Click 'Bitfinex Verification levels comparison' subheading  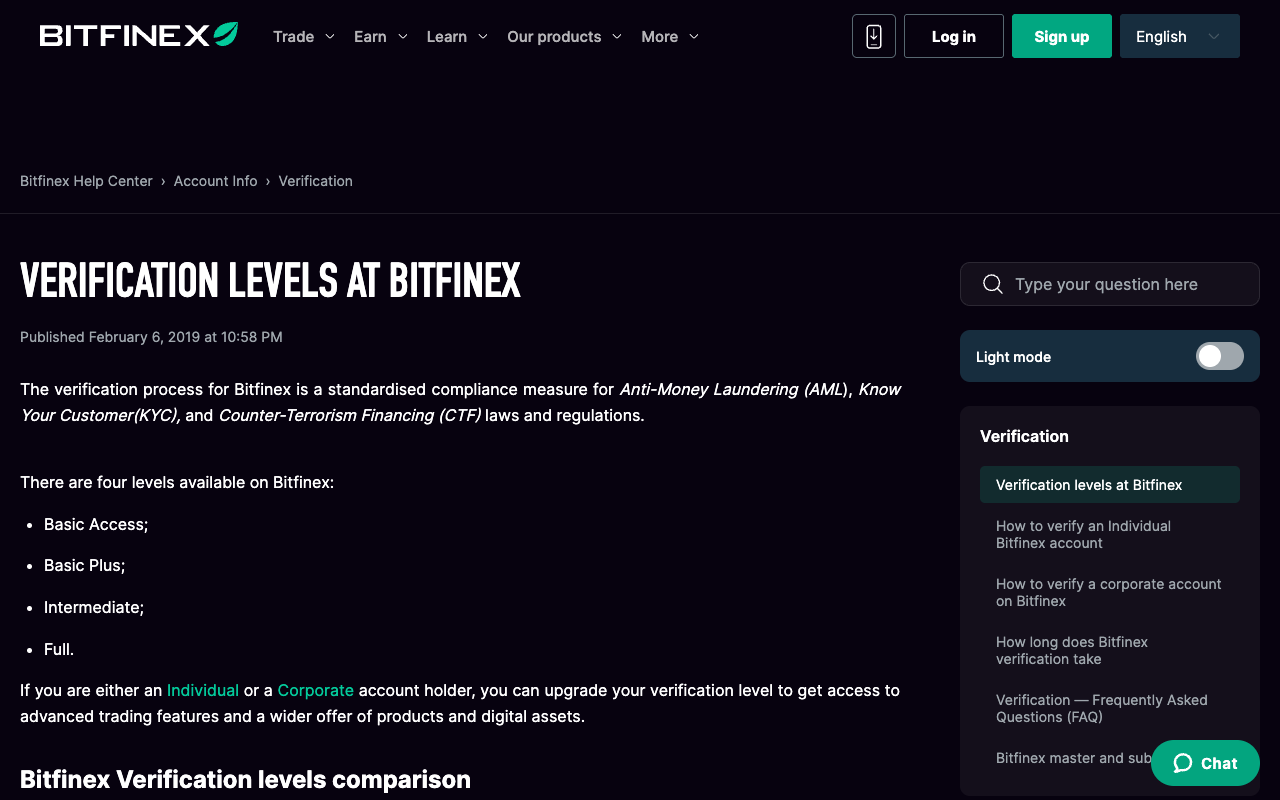245,779
